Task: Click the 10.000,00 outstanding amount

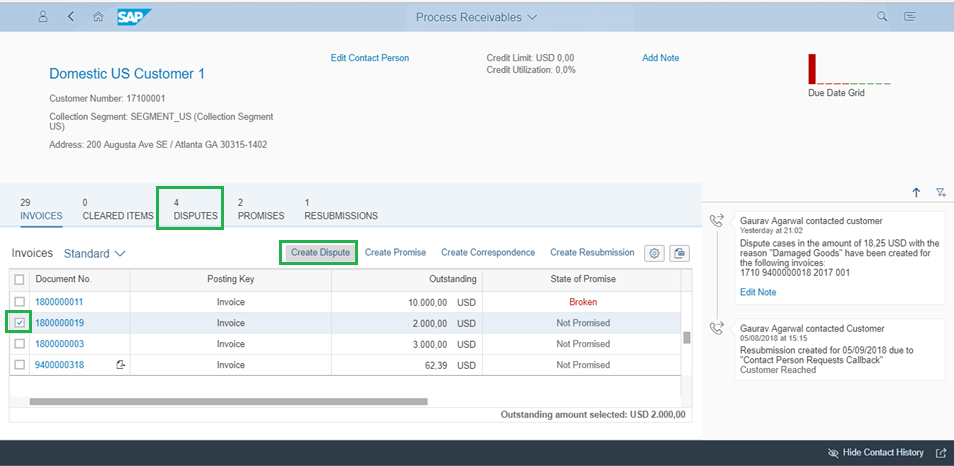Action: point(428,302)
